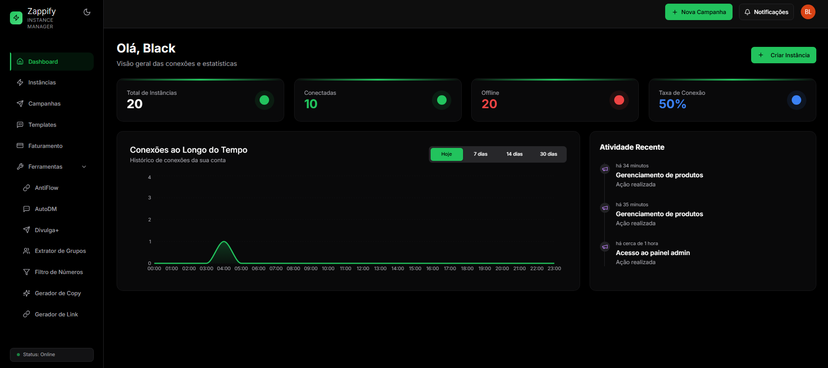The height and width of the screenshot is (368, 828).
Task: Click the Faturamento card icon
Action: [20, 146]
